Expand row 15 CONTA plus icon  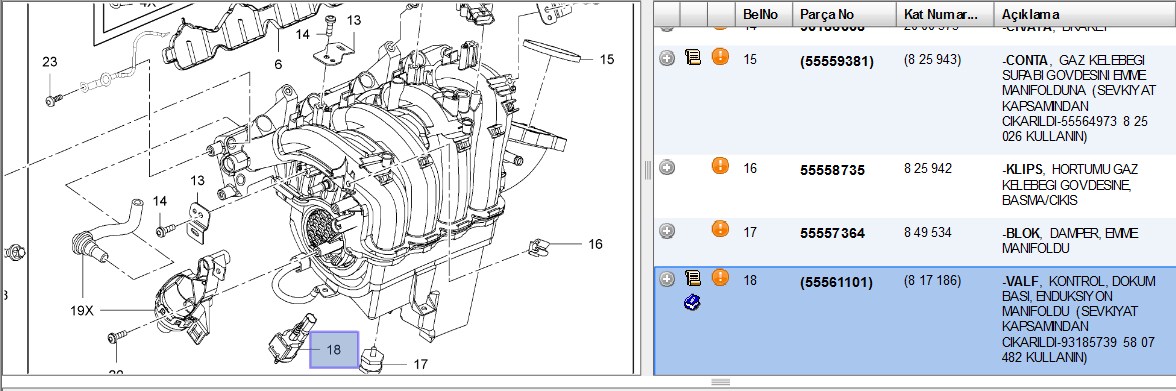(667, 58)
